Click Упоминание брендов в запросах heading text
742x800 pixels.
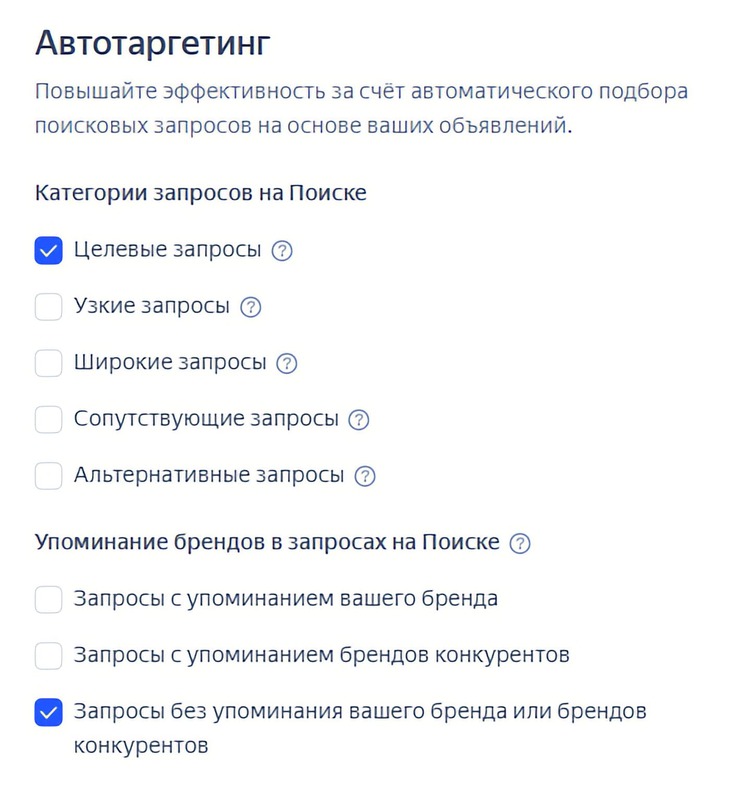(x=267, y=543)
